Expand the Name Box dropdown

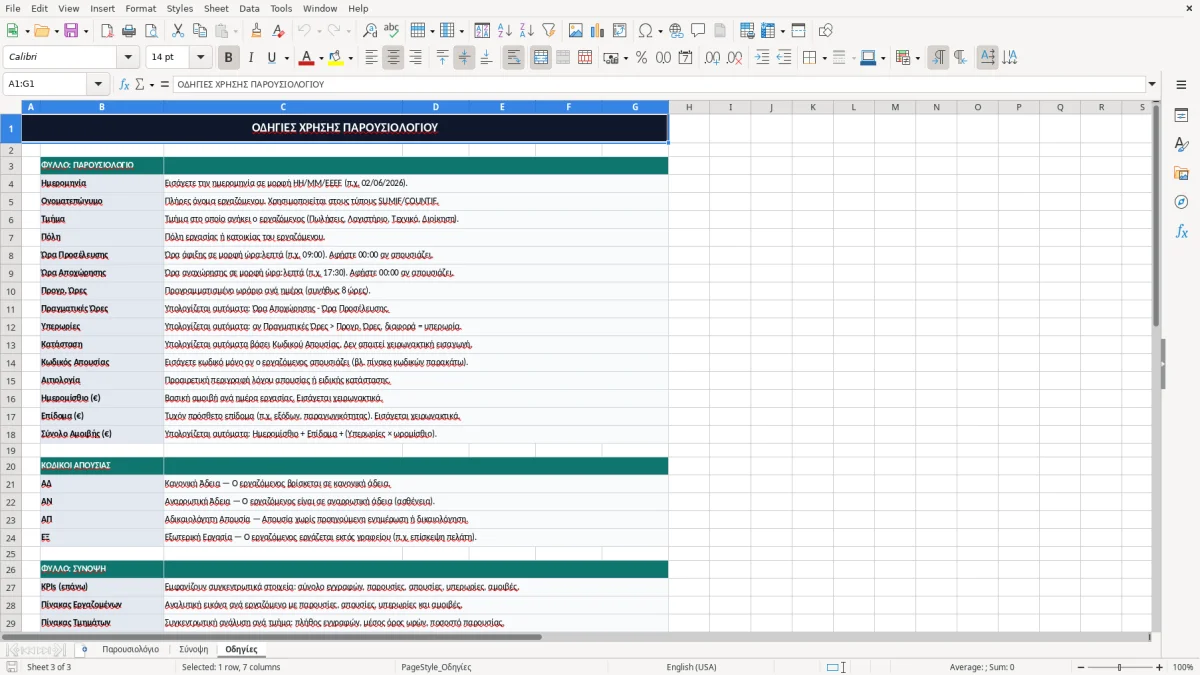(98, 85)
